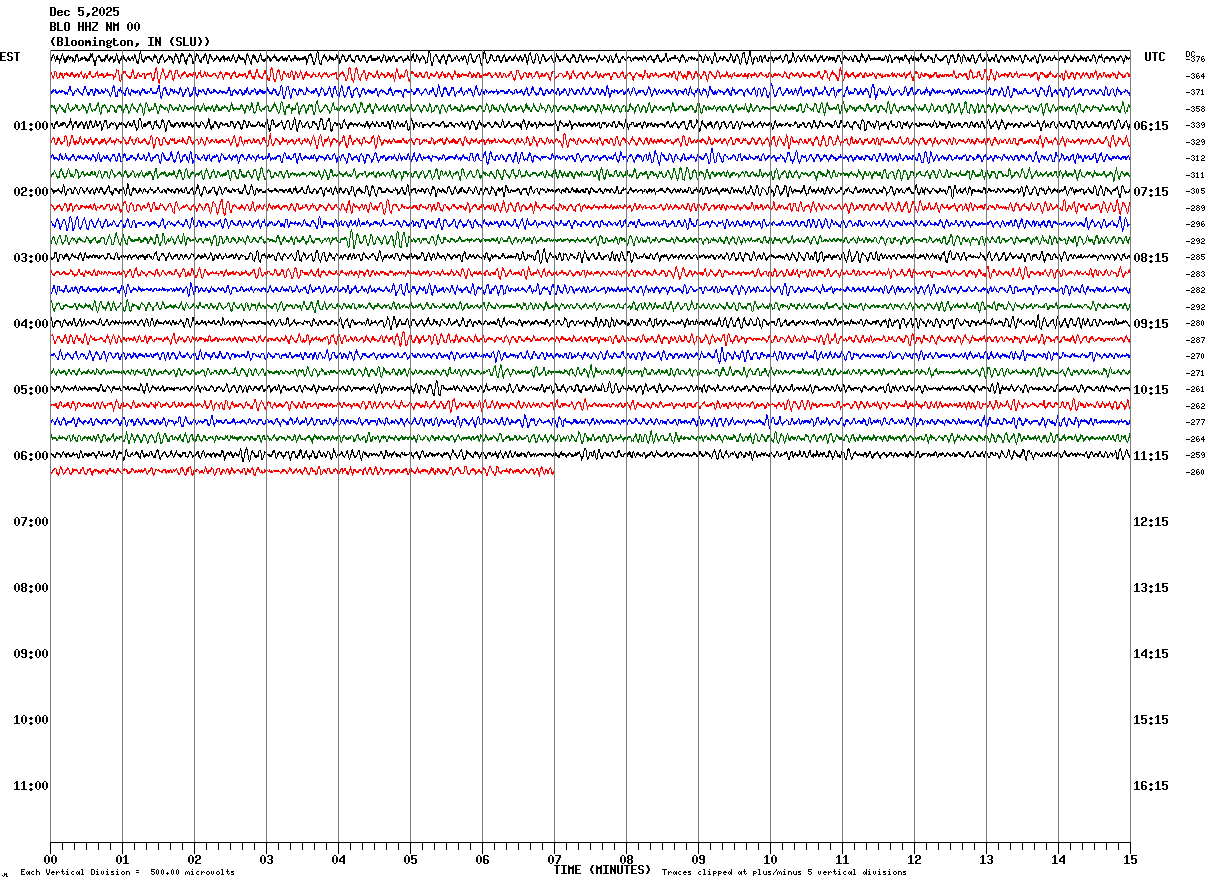
Task: Click the '04:00' EST hour label
Action: tap(31, 324)
